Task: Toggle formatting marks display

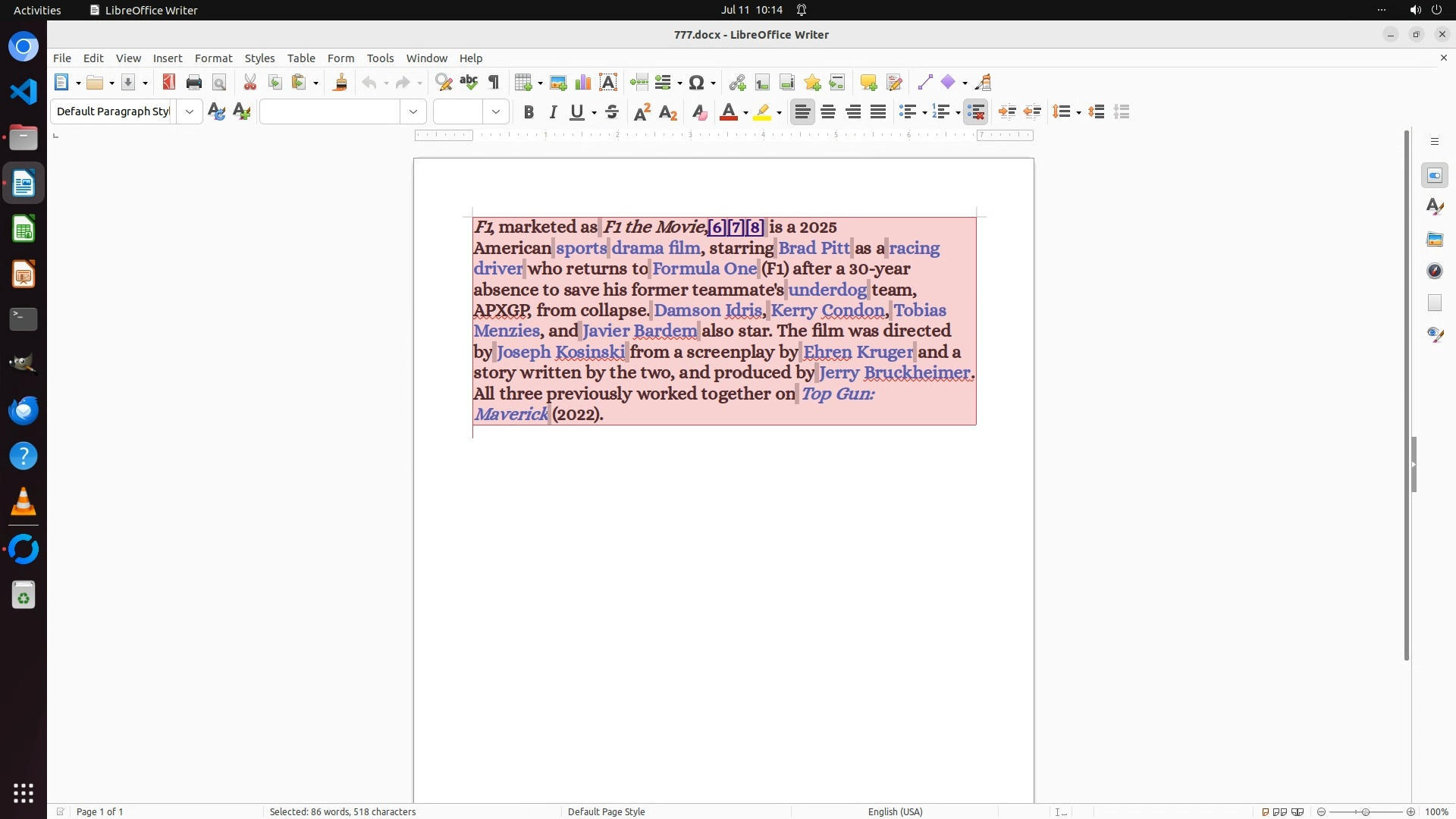Action: pyautogui.click(x=494, y=83)
